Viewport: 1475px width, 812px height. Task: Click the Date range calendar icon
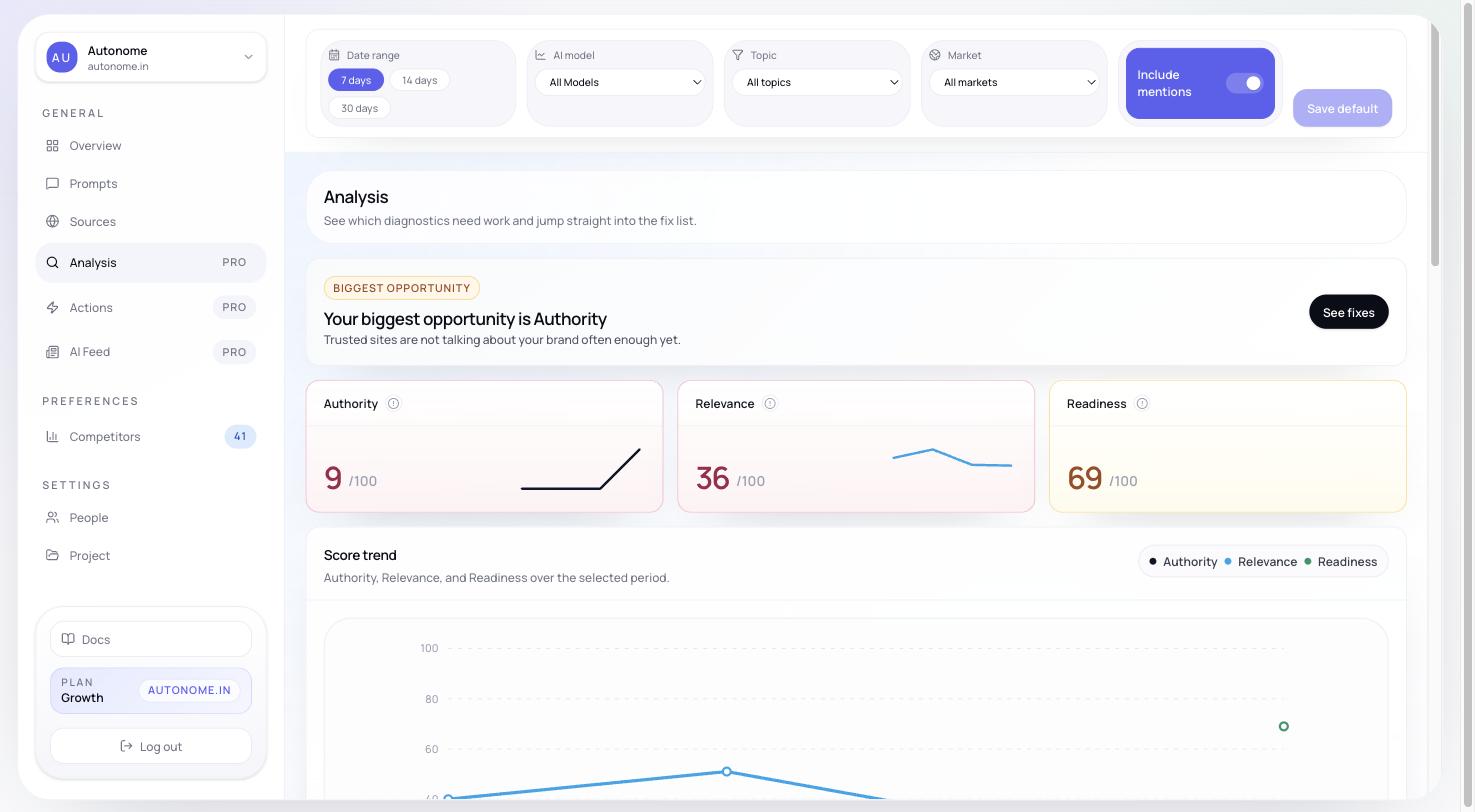coord(335,56)
